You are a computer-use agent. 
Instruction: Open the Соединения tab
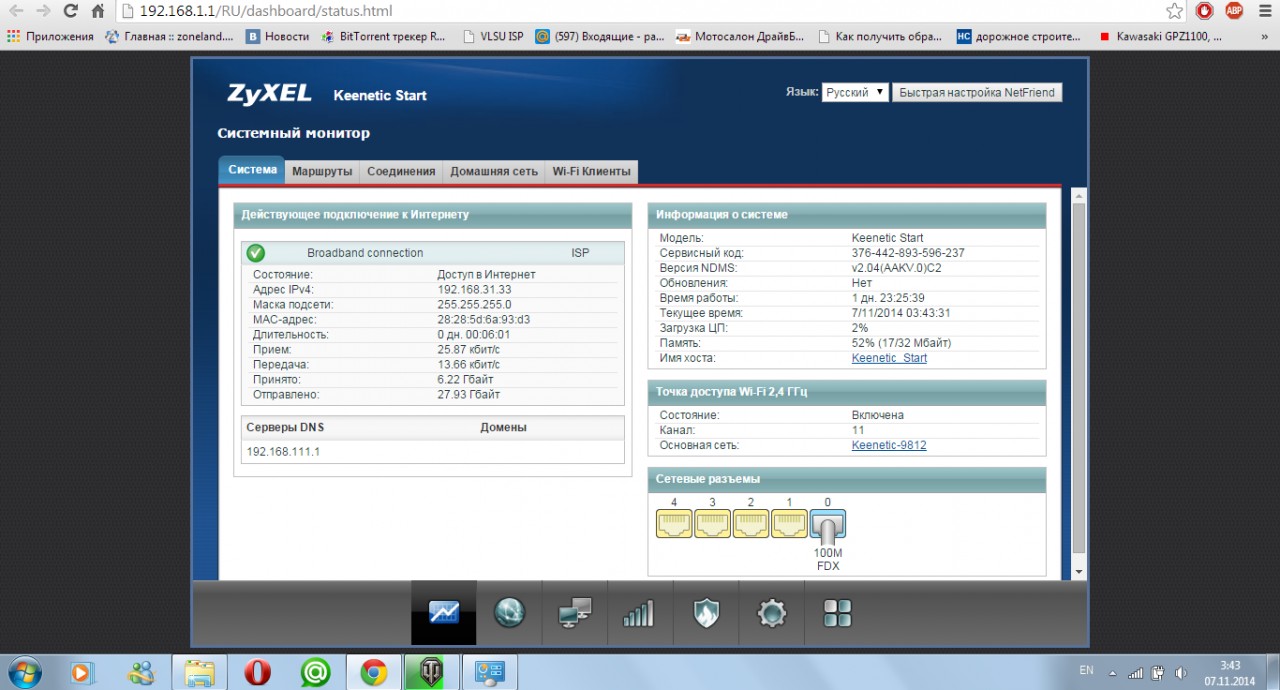(x=401, y=171)
